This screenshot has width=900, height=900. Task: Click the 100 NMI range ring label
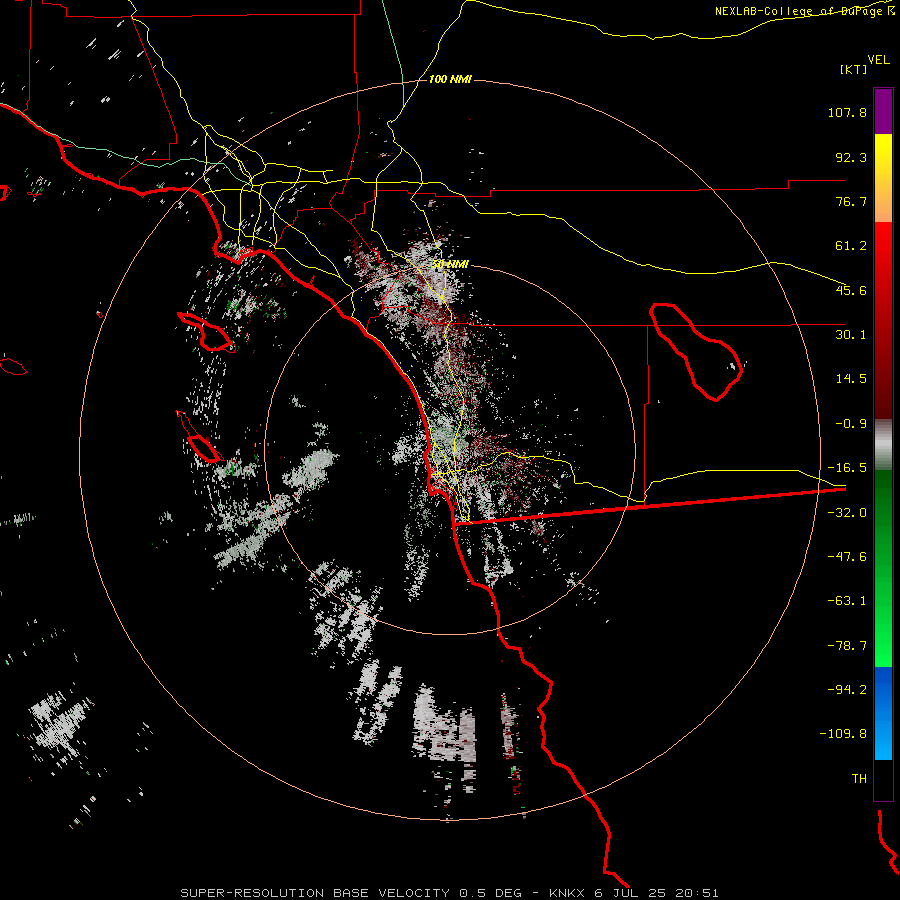[450, 79]
